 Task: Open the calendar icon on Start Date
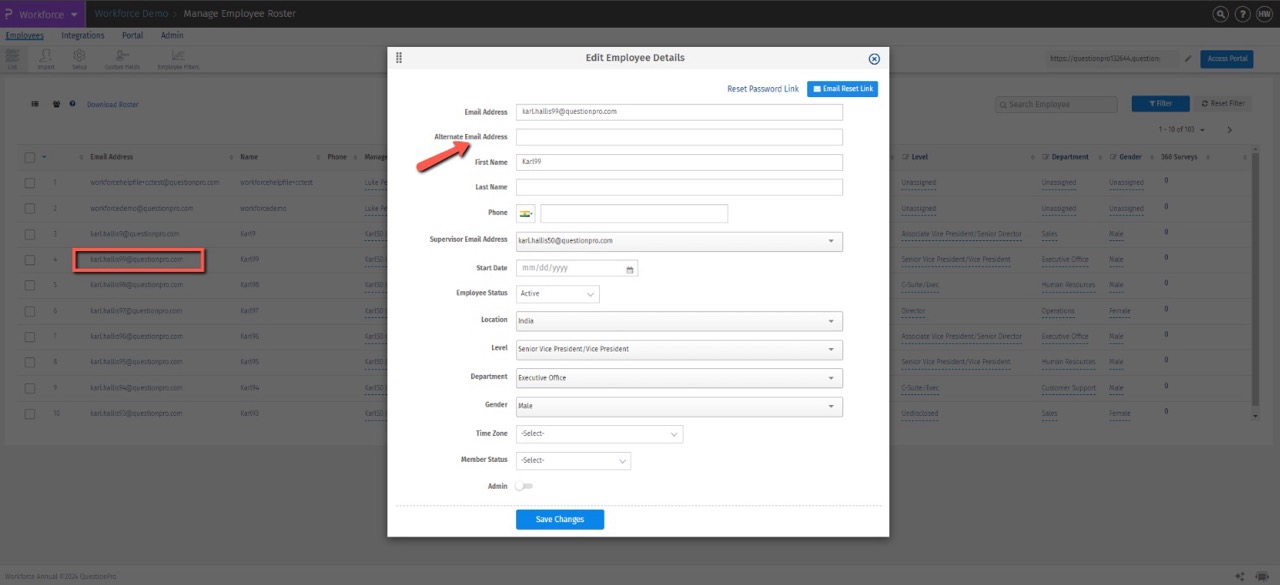(628, 268)
